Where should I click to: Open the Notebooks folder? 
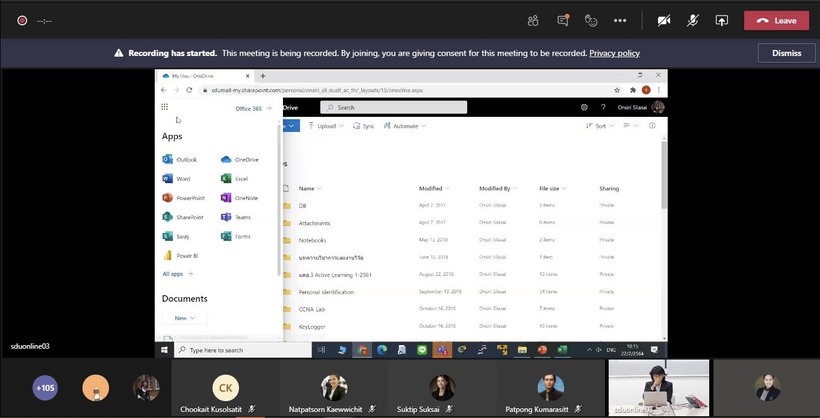(x=312, y=241)
